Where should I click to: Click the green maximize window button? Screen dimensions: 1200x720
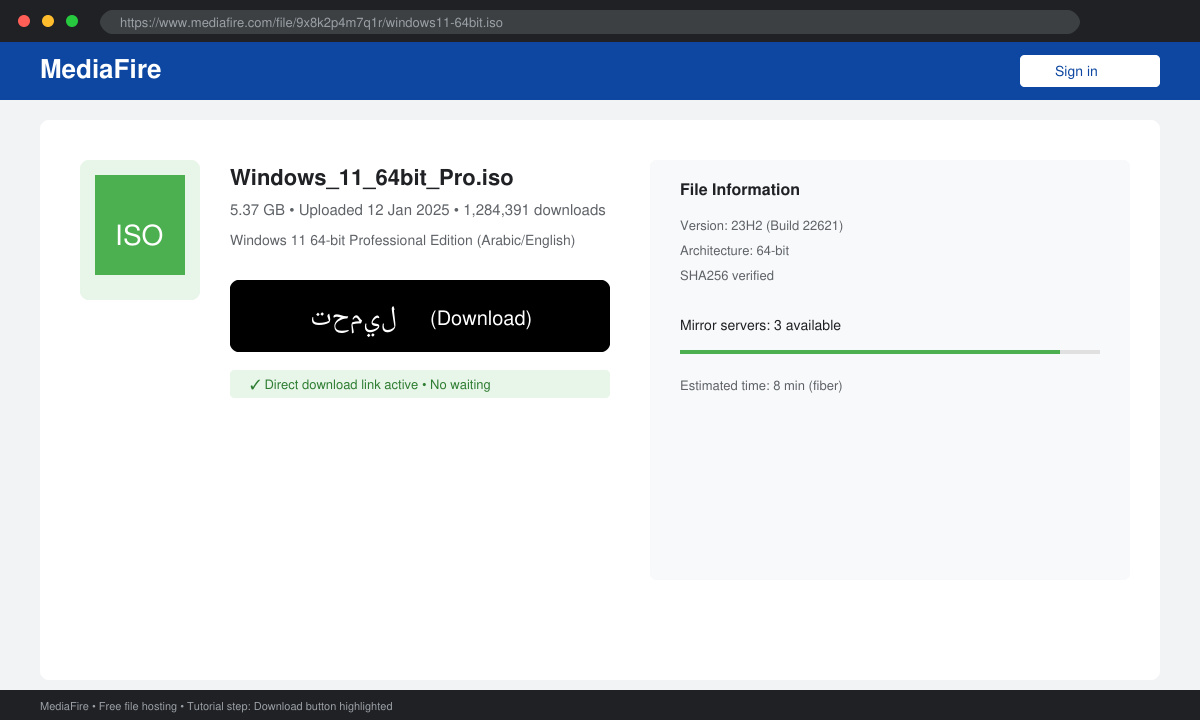pyautogui.click(x=72, y=21)
